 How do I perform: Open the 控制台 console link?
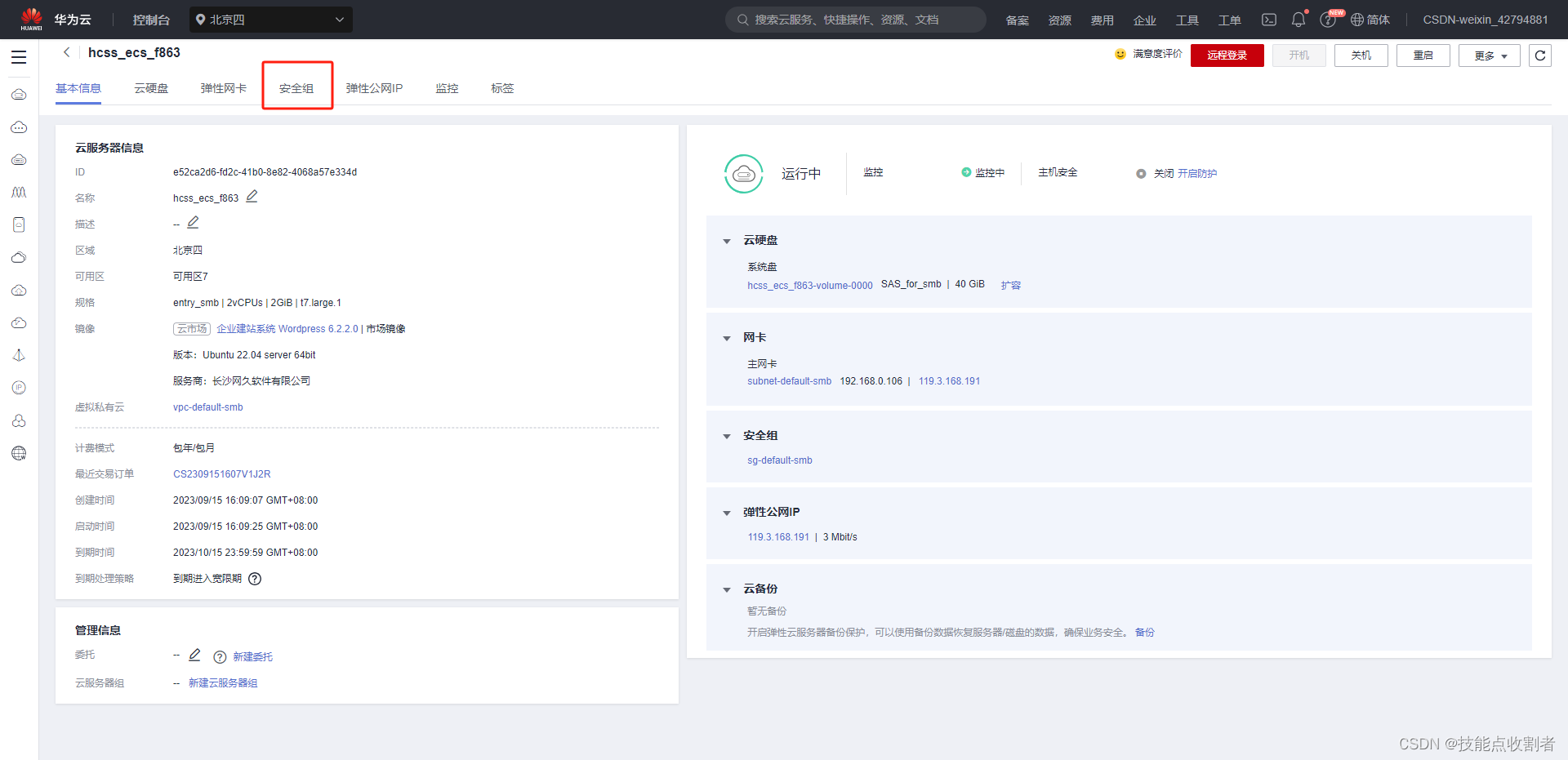(x=152, y=20)
